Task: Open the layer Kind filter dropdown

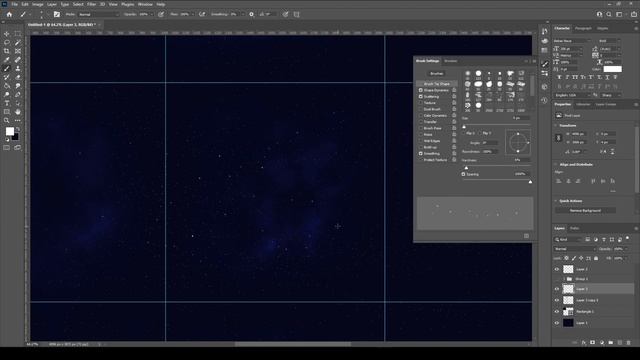Action: 568,240
